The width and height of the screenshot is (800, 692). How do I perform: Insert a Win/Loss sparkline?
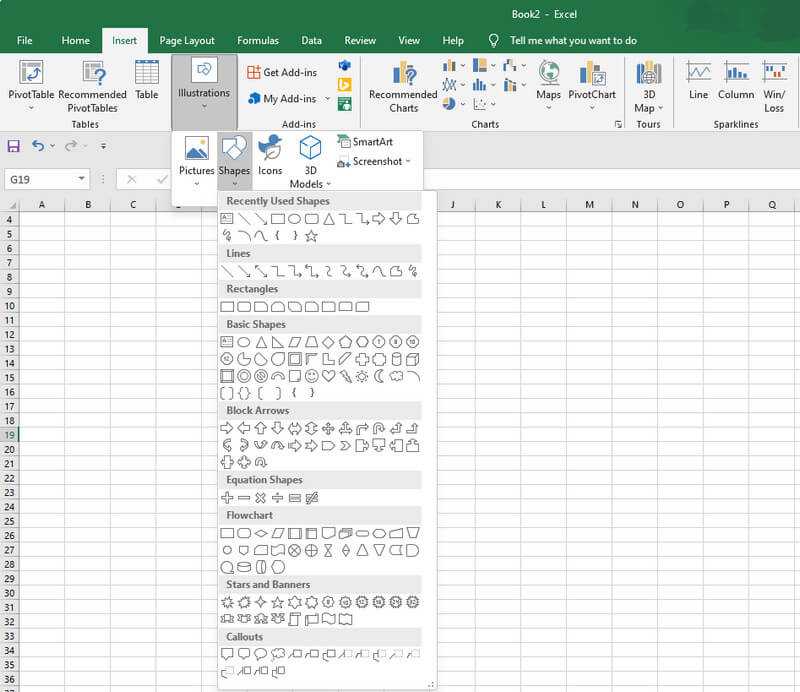[774, 87]
